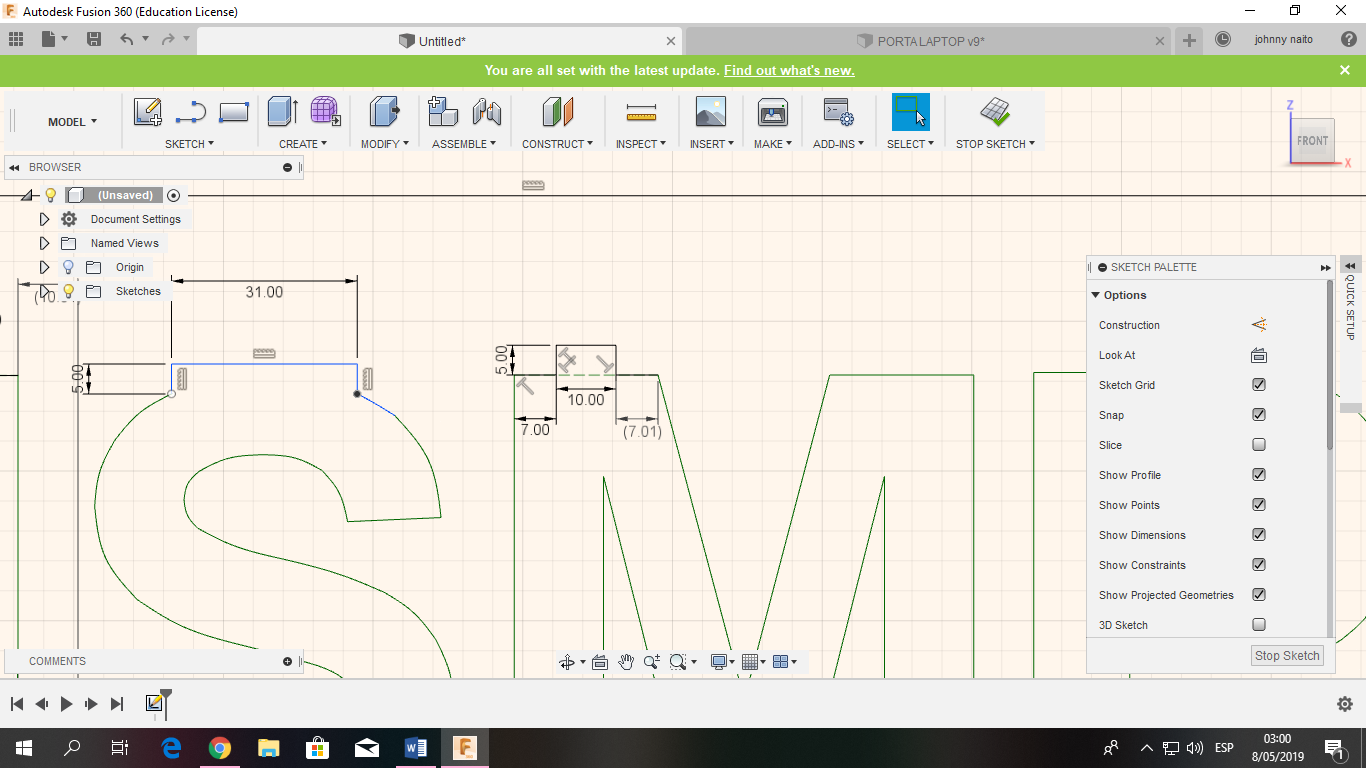The width and height of the screenshot is (1366, 768).
Task: Toggle the Show Constraints checkbox
Action: [x=1259, y=565]
